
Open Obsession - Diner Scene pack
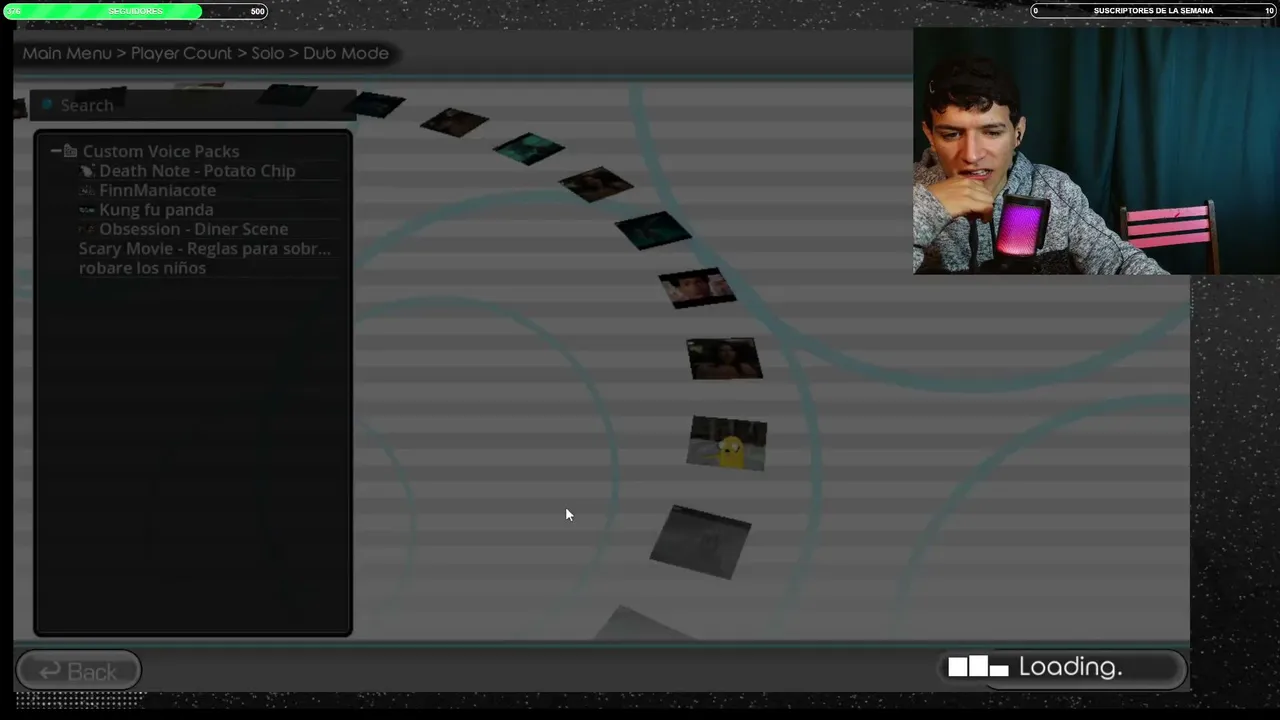point(193,229)
